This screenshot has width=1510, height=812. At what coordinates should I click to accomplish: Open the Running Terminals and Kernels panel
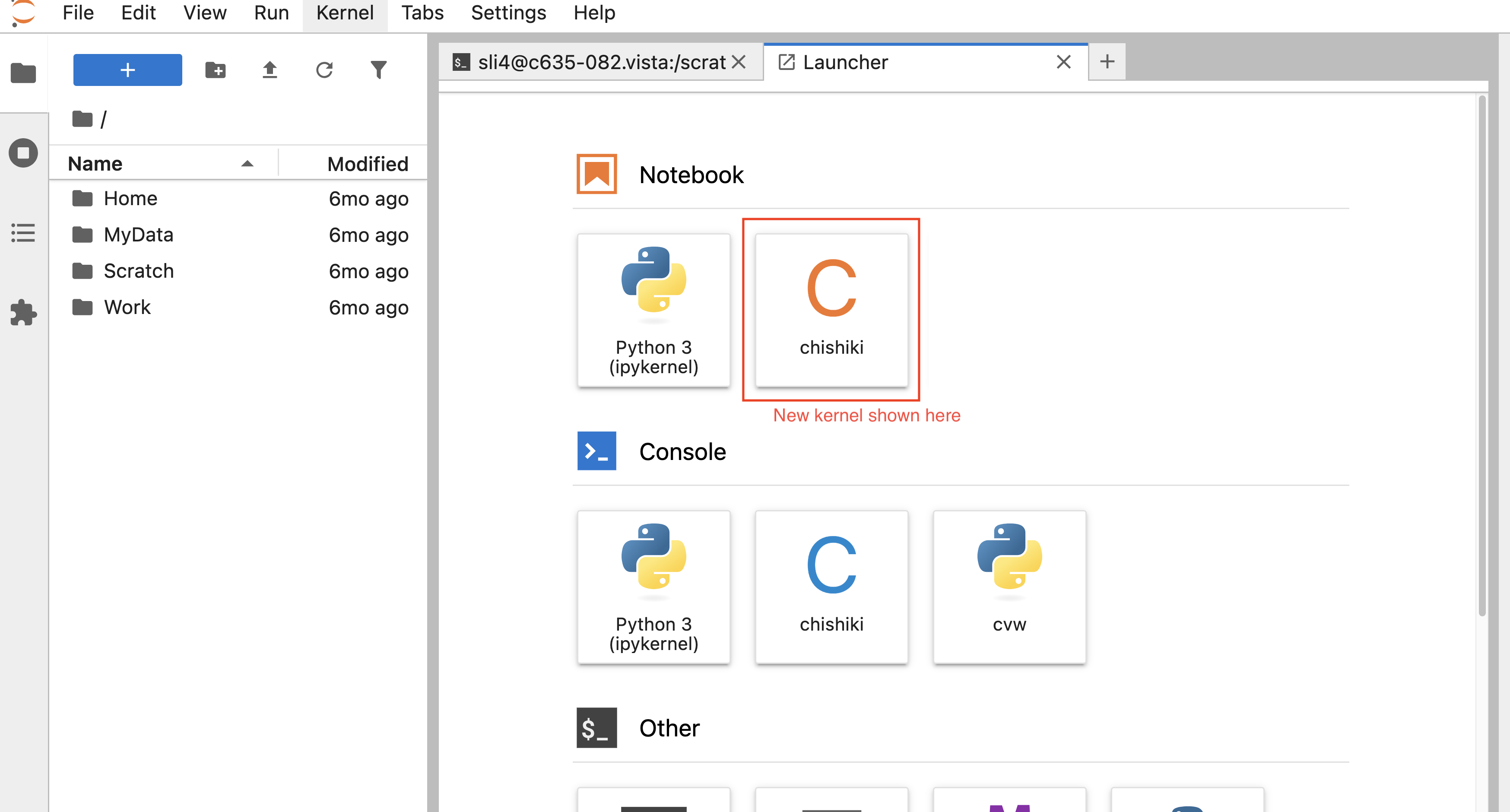click(23, 153)
